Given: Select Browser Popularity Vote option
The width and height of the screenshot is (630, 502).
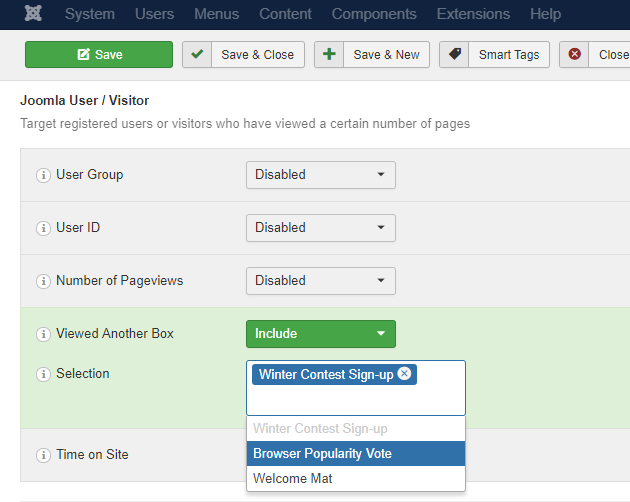Looking at the screenshot, I should click(356, 453).
